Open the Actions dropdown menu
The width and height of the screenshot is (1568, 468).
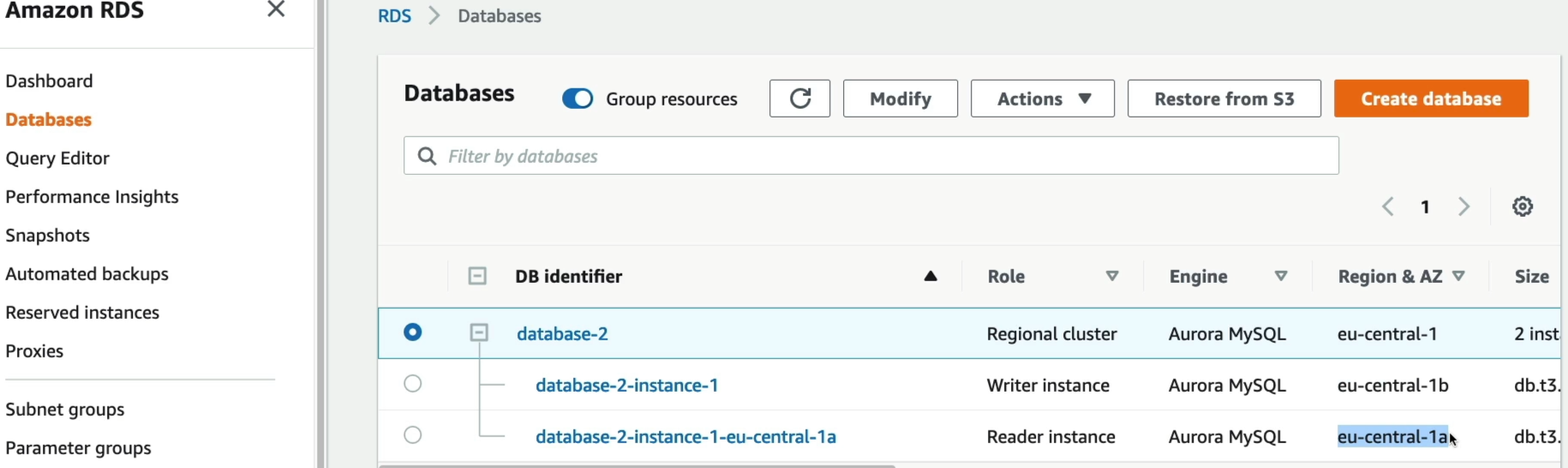click(1042, 99)
